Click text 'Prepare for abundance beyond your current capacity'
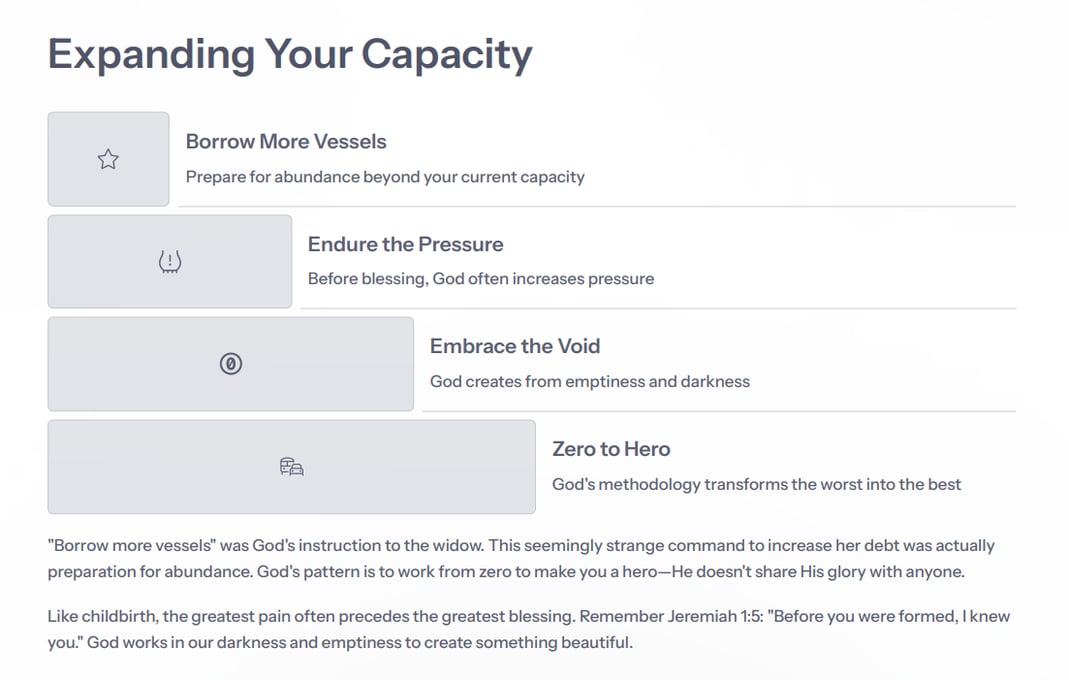The image size is (1069, 680). (385, 177)
